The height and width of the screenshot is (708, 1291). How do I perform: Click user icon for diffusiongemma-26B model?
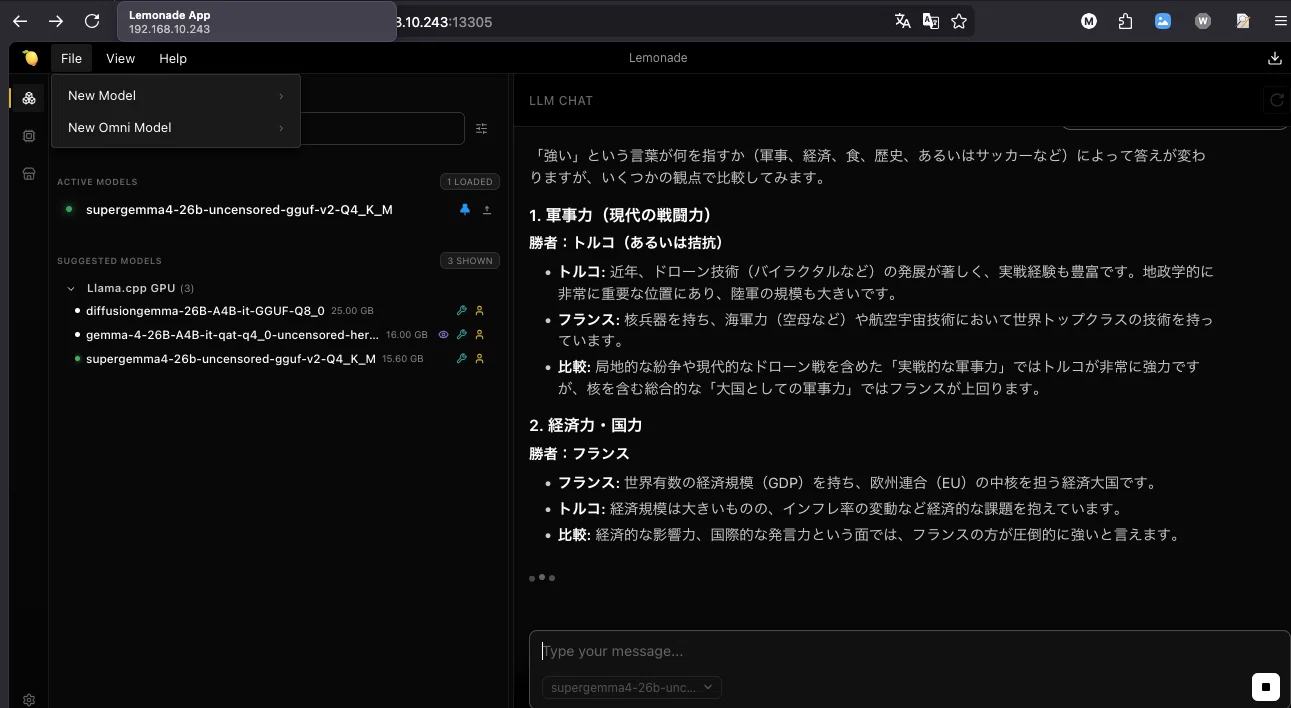479,311
